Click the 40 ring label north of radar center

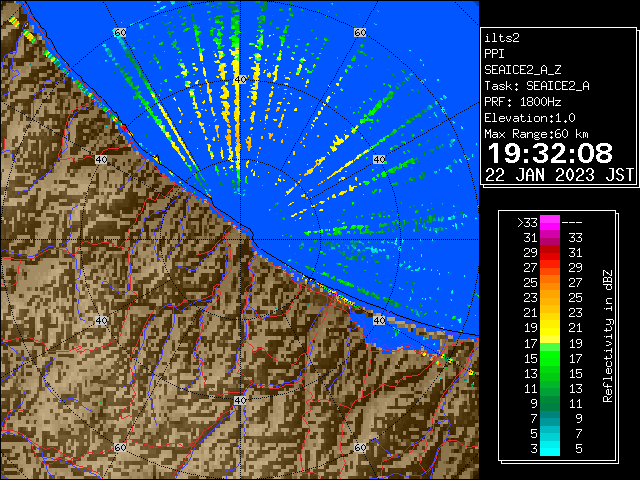240,80
